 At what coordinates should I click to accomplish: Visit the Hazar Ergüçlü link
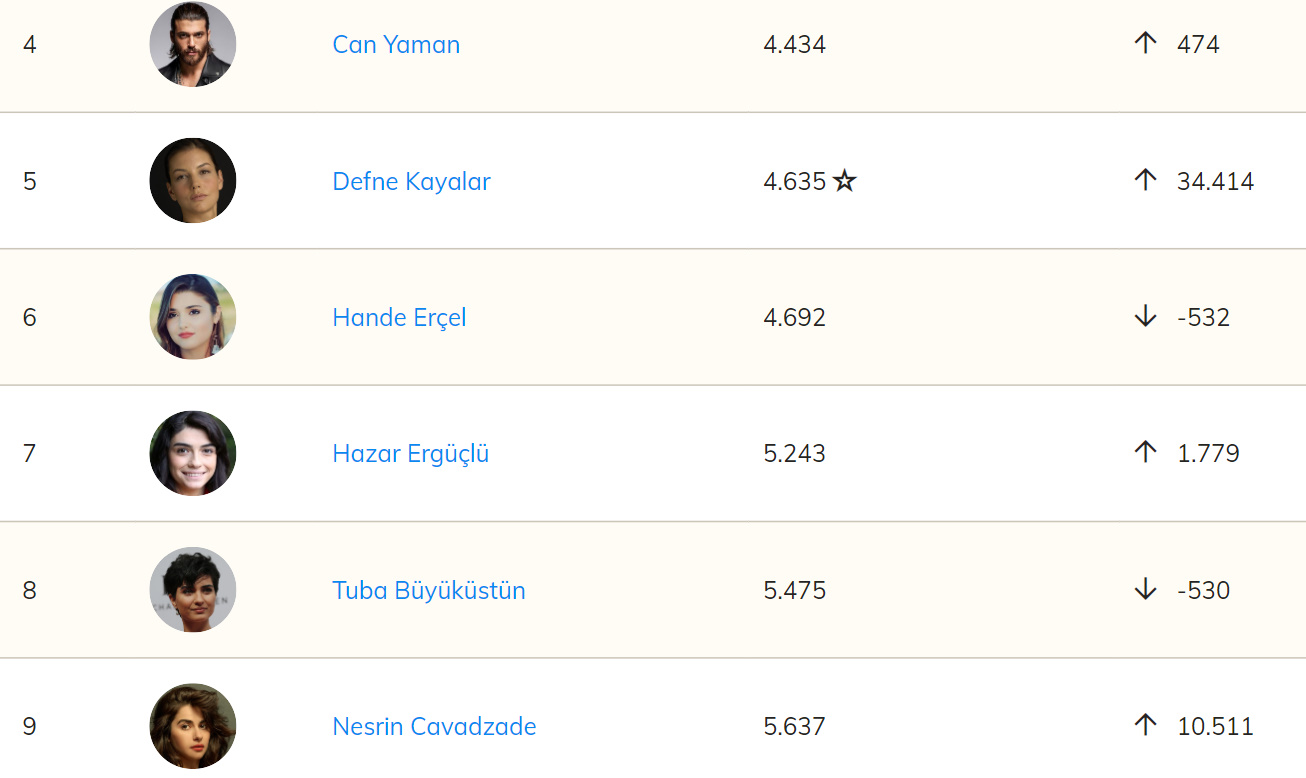(410, 454)
